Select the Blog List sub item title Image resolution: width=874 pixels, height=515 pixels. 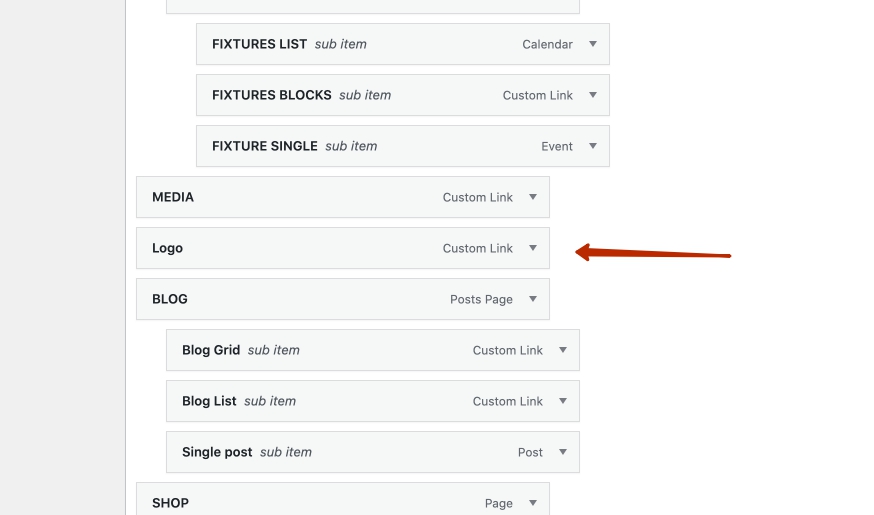[209, 401]
